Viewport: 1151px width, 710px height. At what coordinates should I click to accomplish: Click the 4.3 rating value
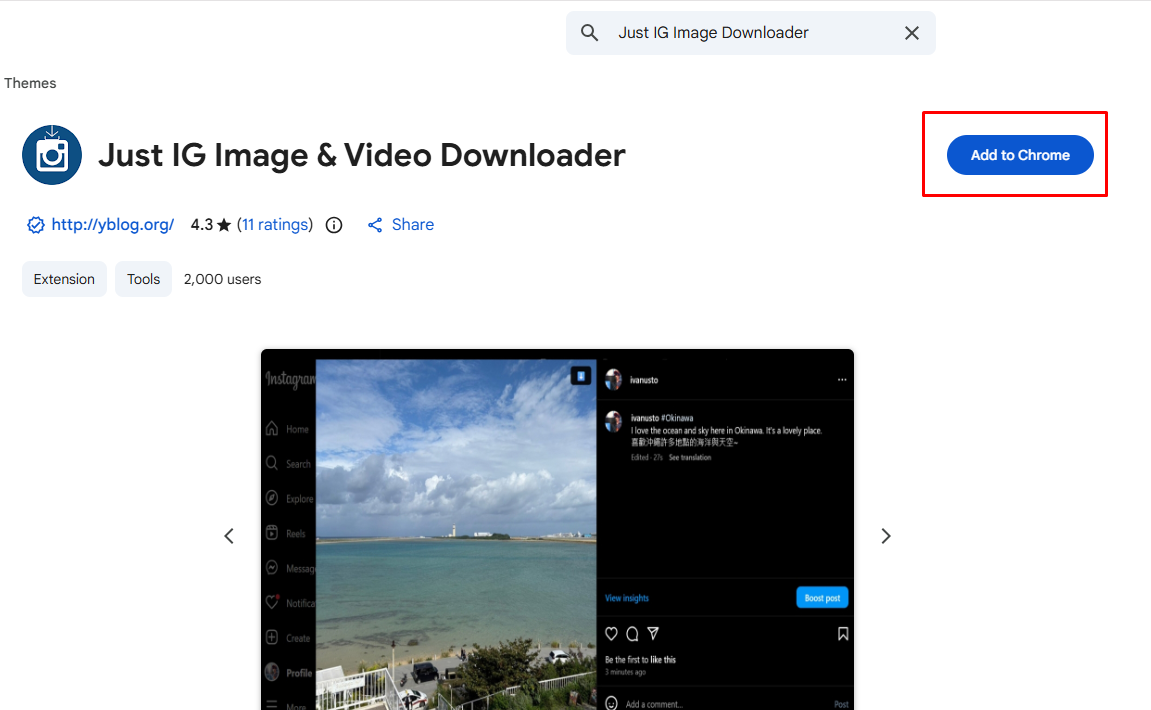[x=202, y=224]
